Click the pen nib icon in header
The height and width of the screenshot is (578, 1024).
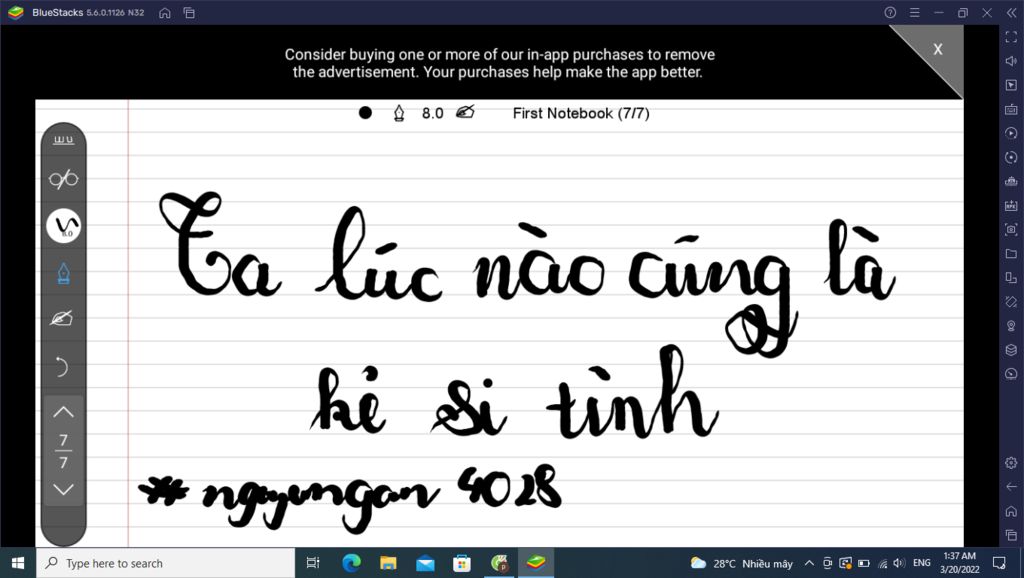point(399,113)
